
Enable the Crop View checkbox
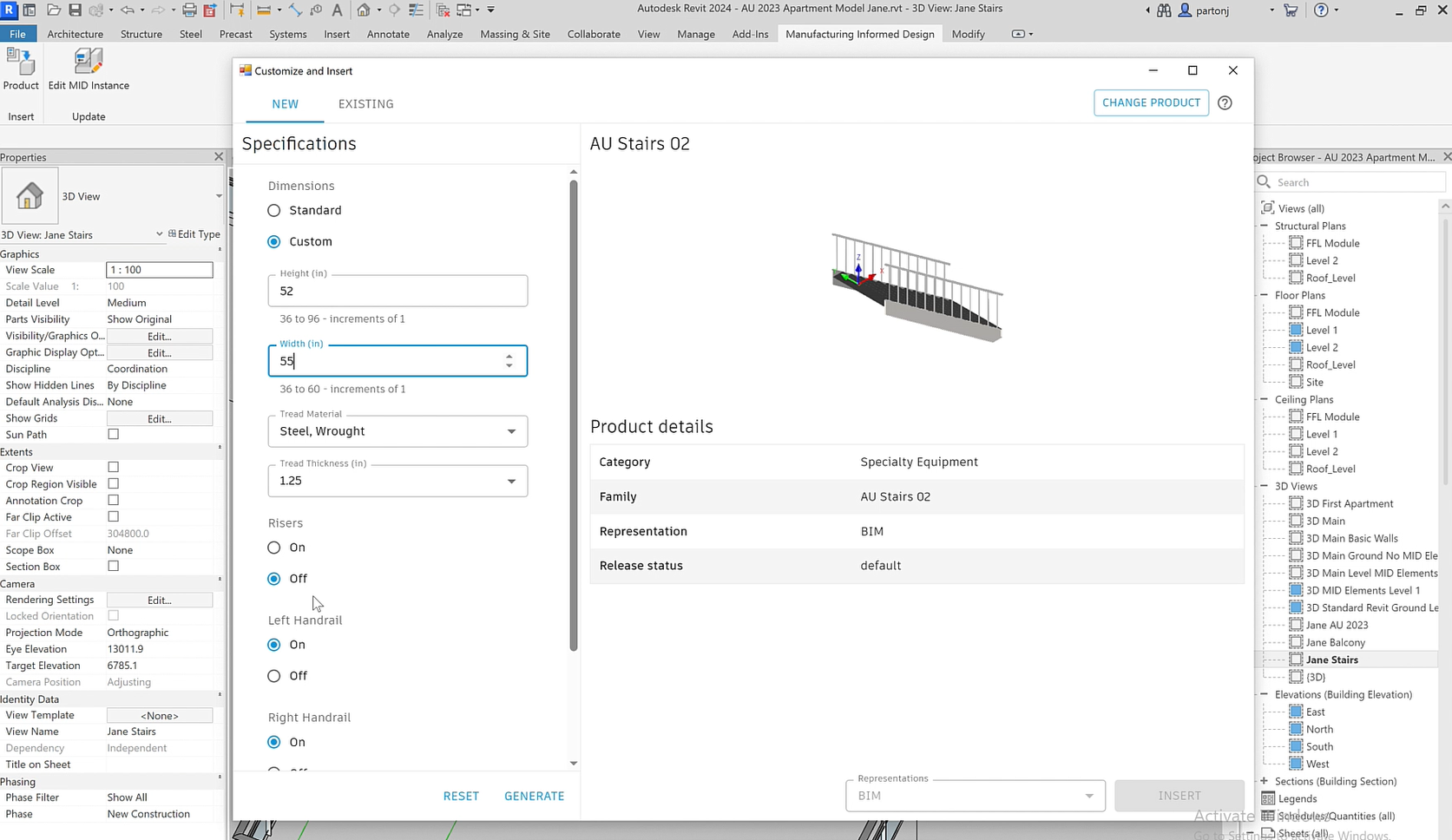[x=113, y=467]
